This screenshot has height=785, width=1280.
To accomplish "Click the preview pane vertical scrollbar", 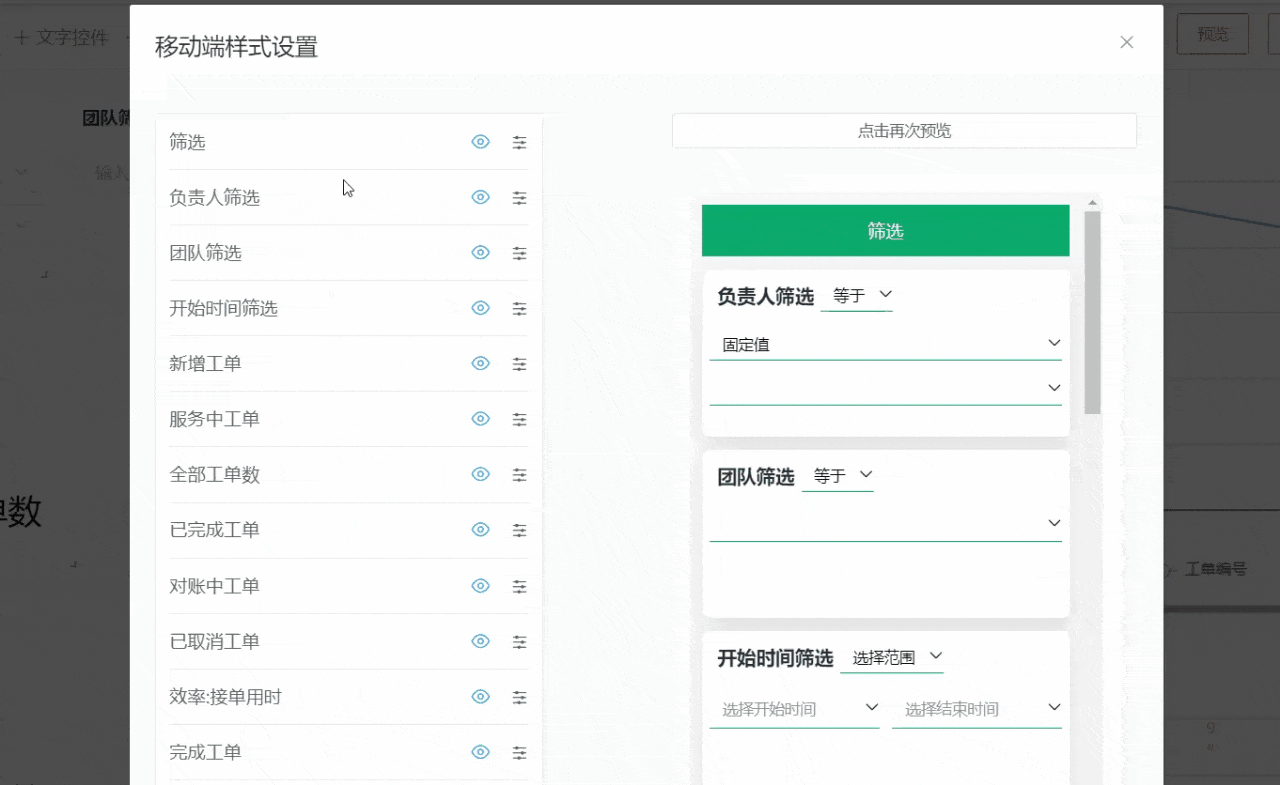I will [x=1093, y=311].
